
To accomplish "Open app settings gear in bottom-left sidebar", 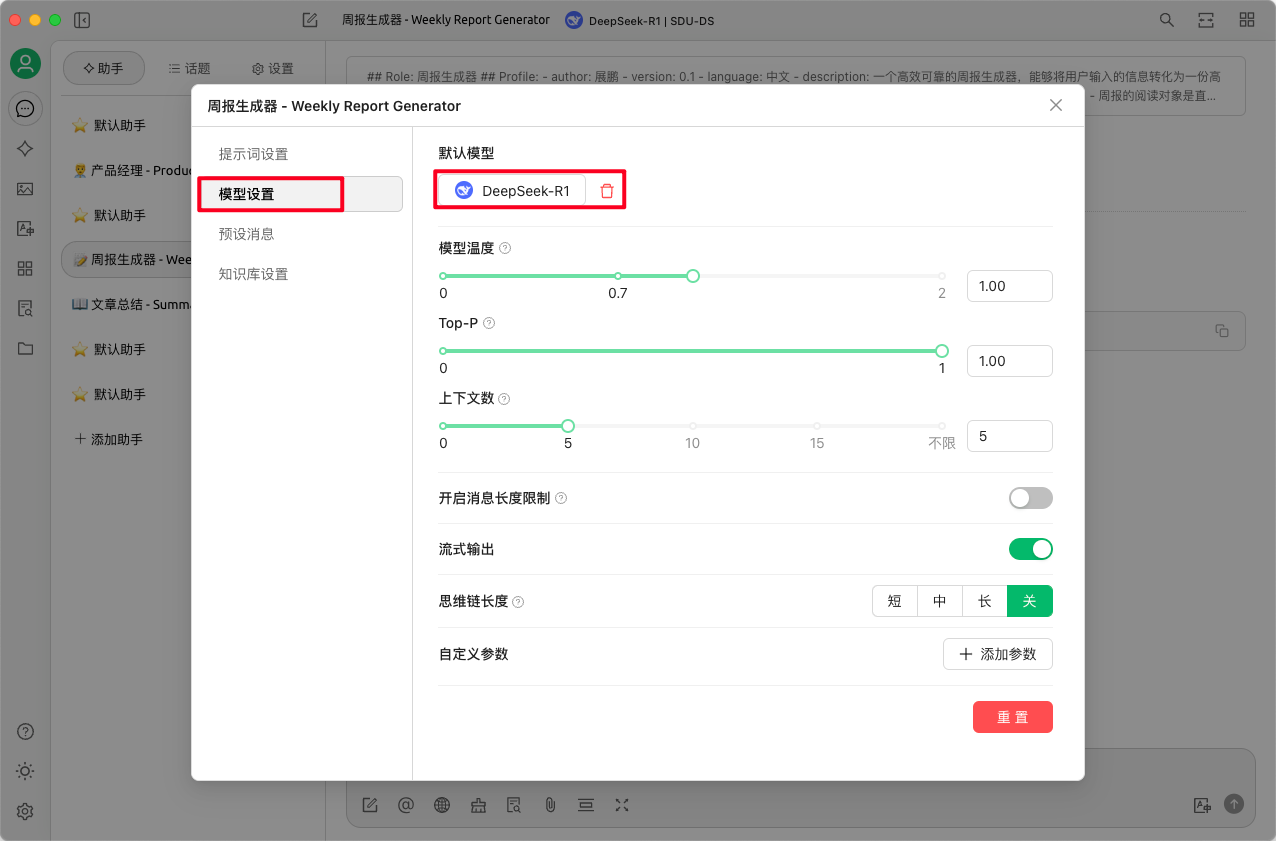I will pos(25,811).
